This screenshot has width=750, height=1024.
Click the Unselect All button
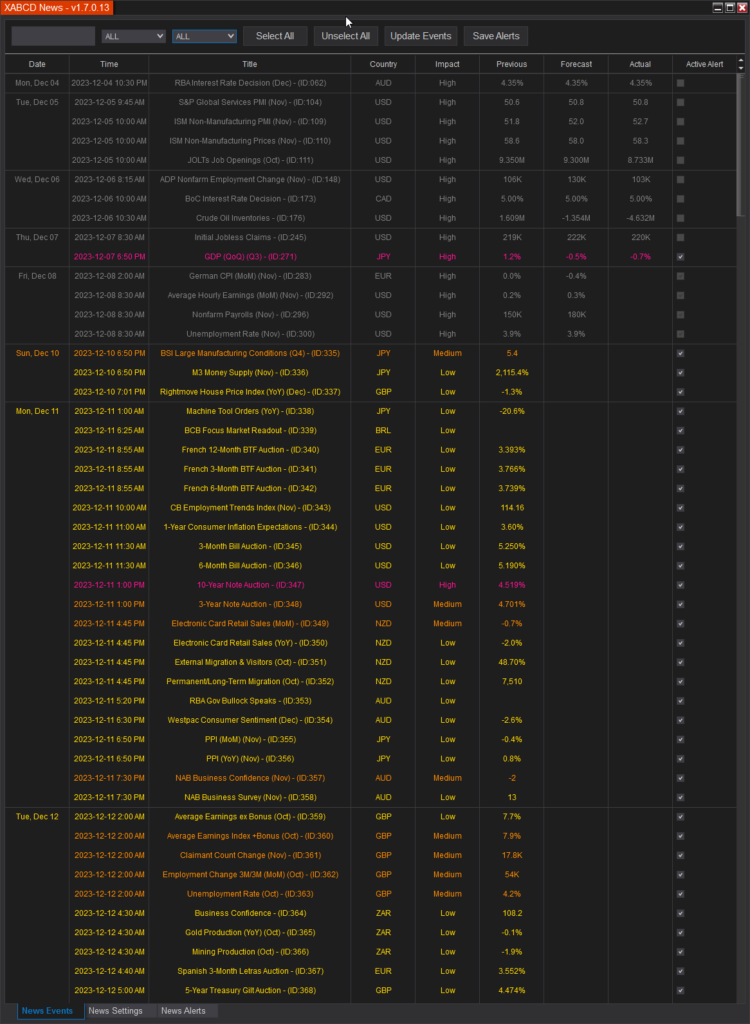pos(346,36)
